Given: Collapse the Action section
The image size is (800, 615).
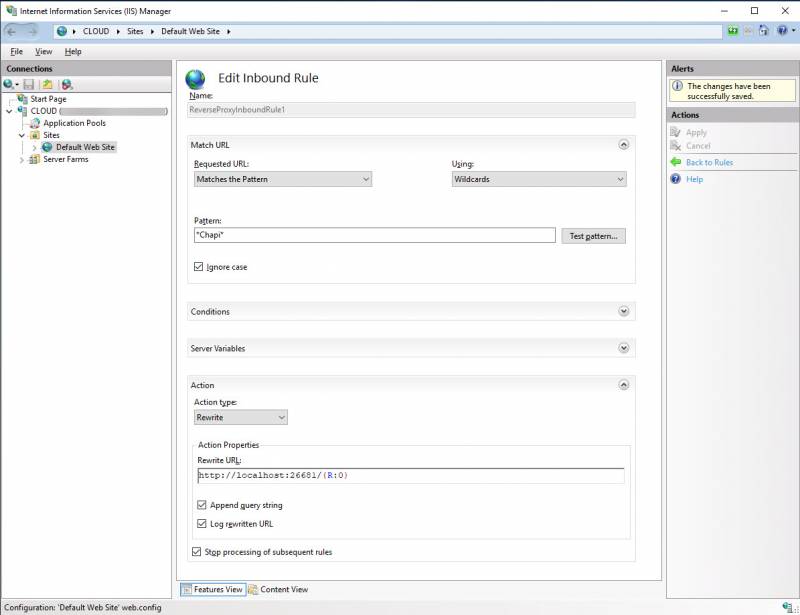Looking at the screenshot, I should [623, 385].
